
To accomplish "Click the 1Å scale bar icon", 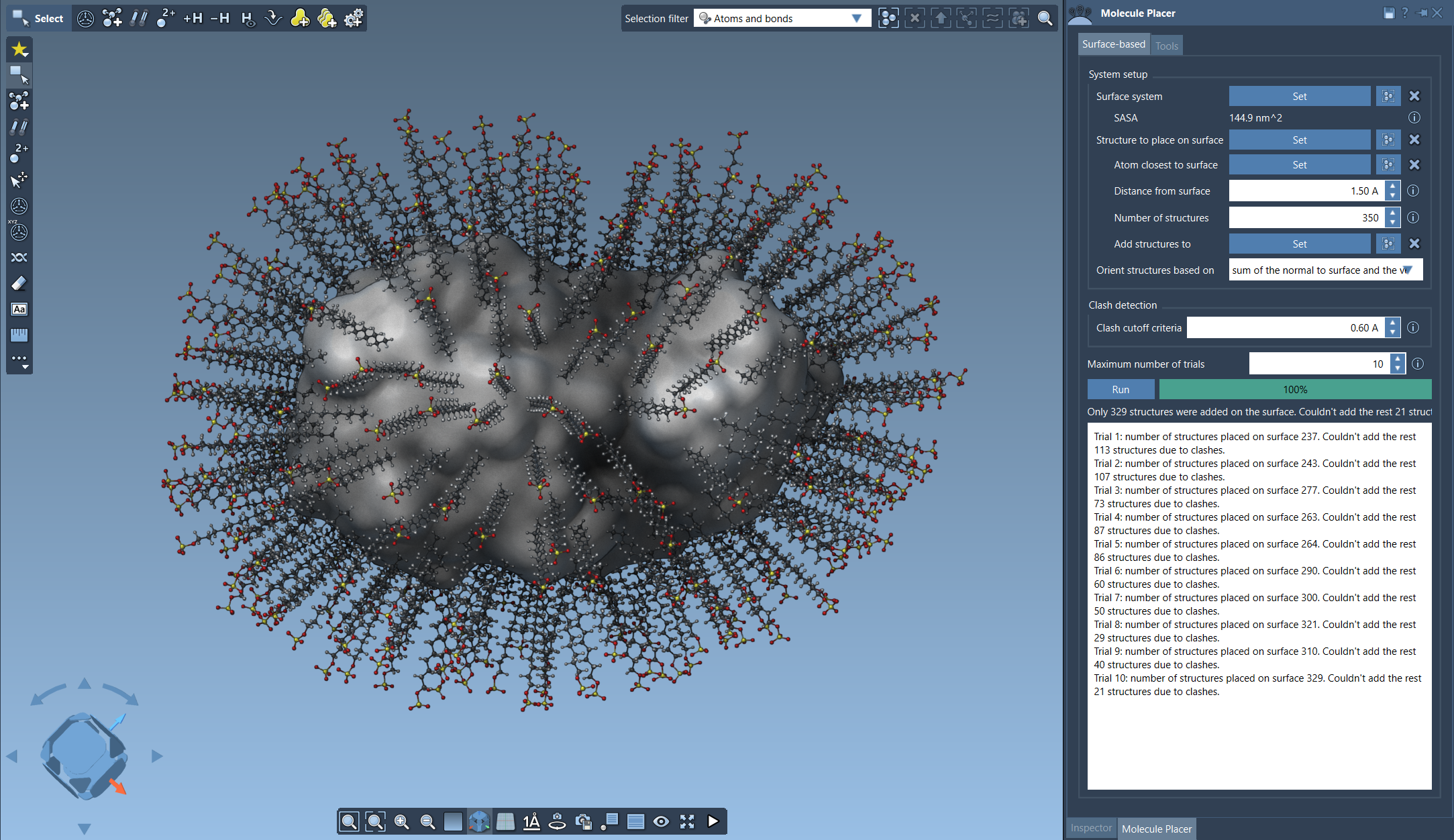I will click(531, 821).
